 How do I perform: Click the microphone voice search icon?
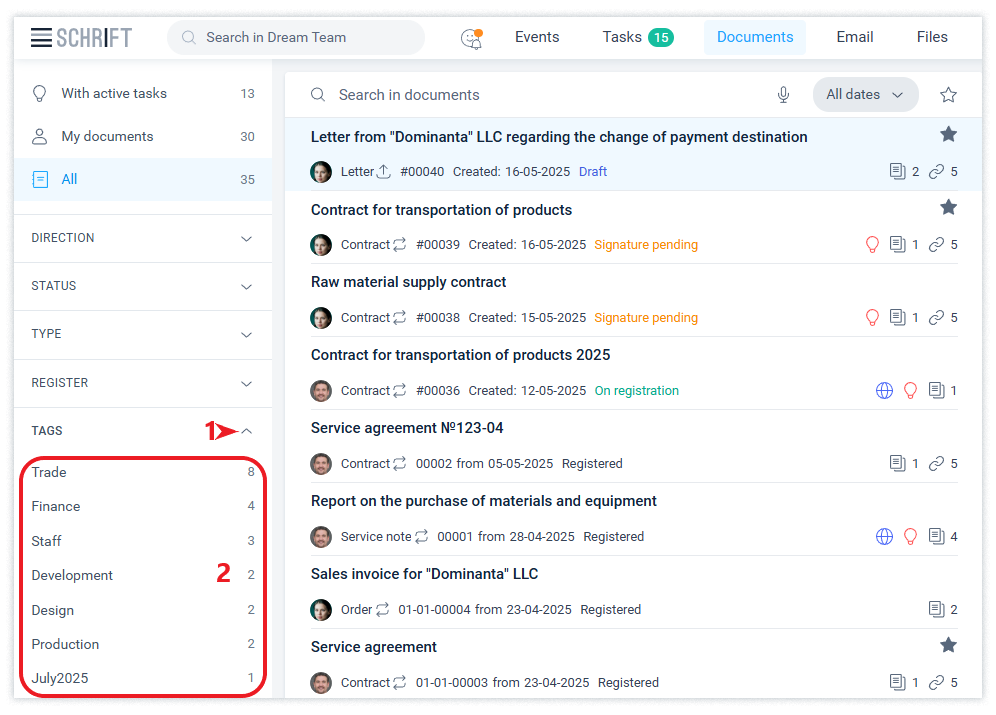tap(783, 95)
